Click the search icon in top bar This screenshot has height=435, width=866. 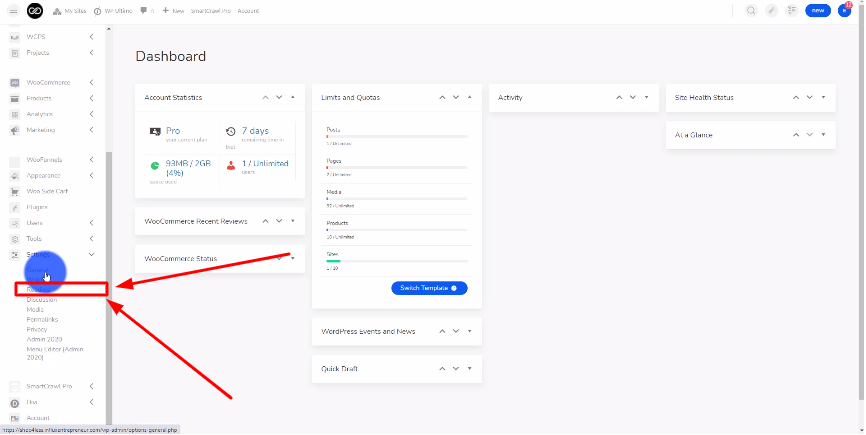click(x=751, y=10)
